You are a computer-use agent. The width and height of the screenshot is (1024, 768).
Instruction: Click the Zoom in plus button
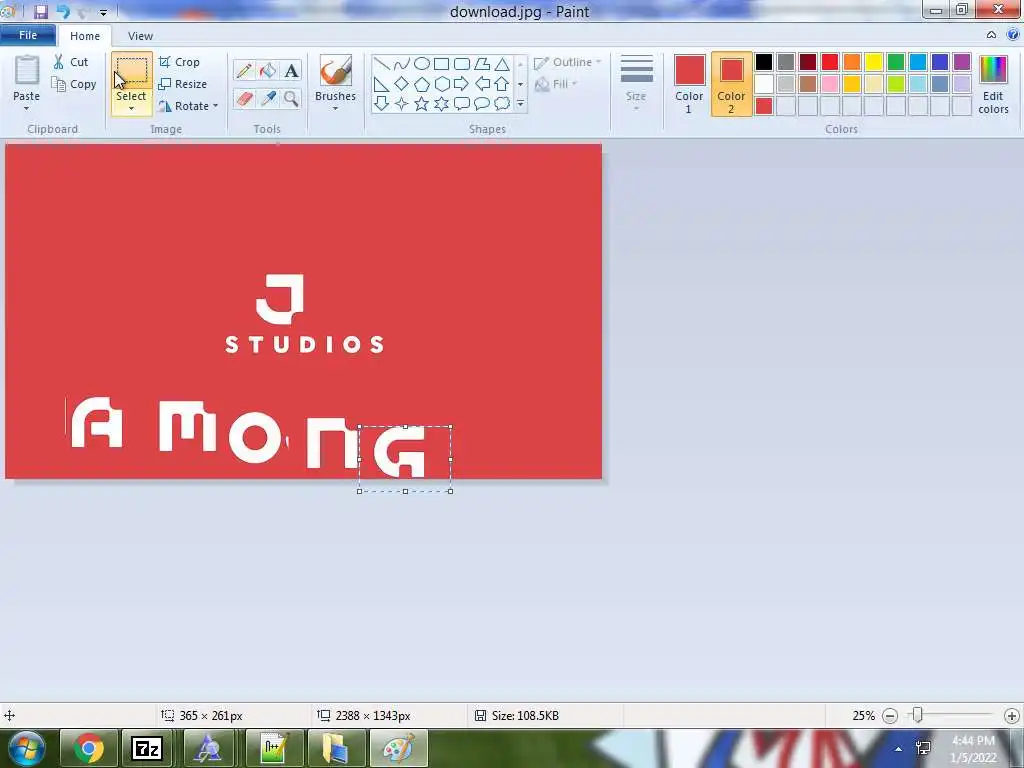click(x=1012, y=716)
